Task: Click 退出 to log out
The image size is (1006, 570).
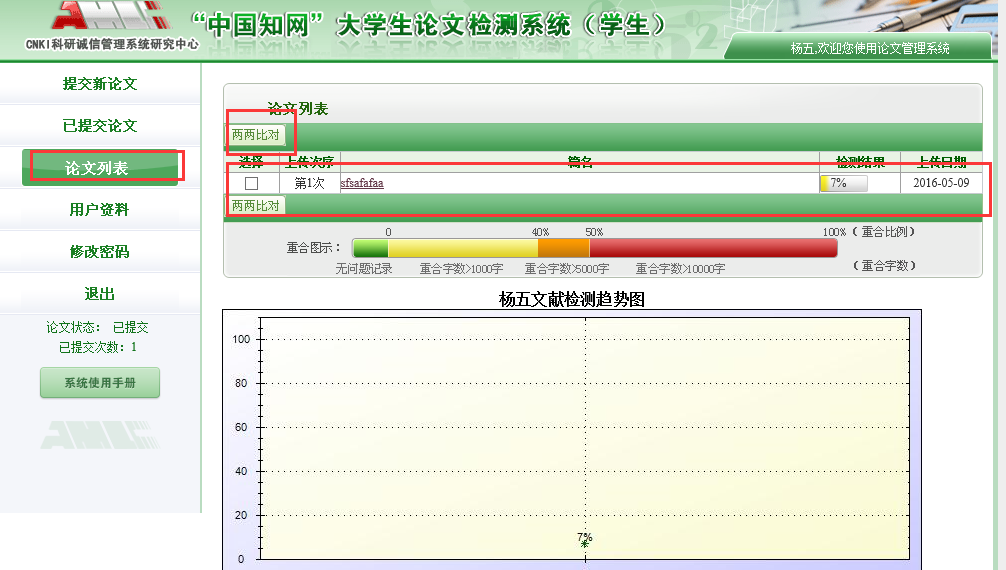Action: click(x=99, y=294)
